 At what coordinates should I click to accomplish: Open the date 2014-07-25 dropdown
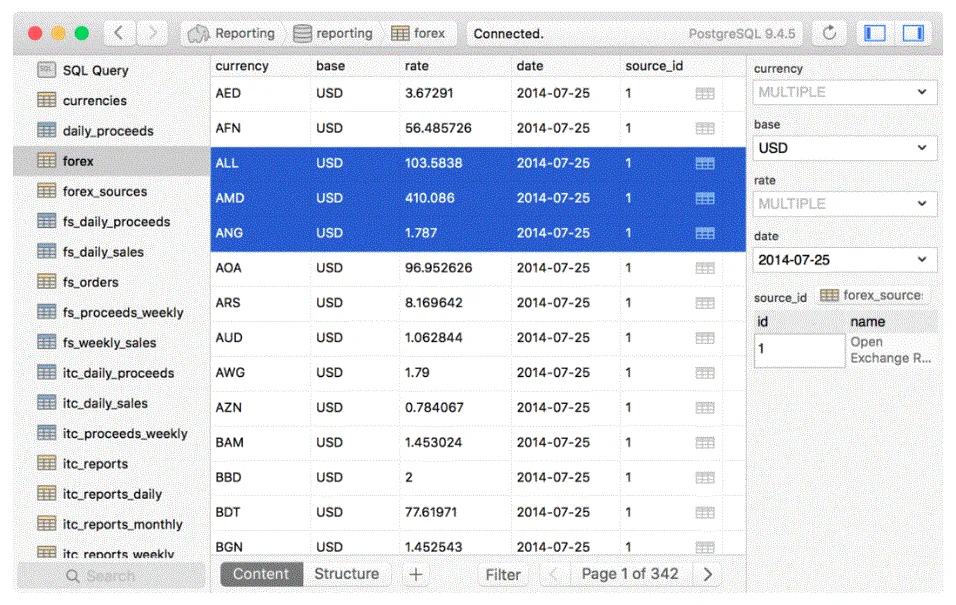(x=844, y=260)
